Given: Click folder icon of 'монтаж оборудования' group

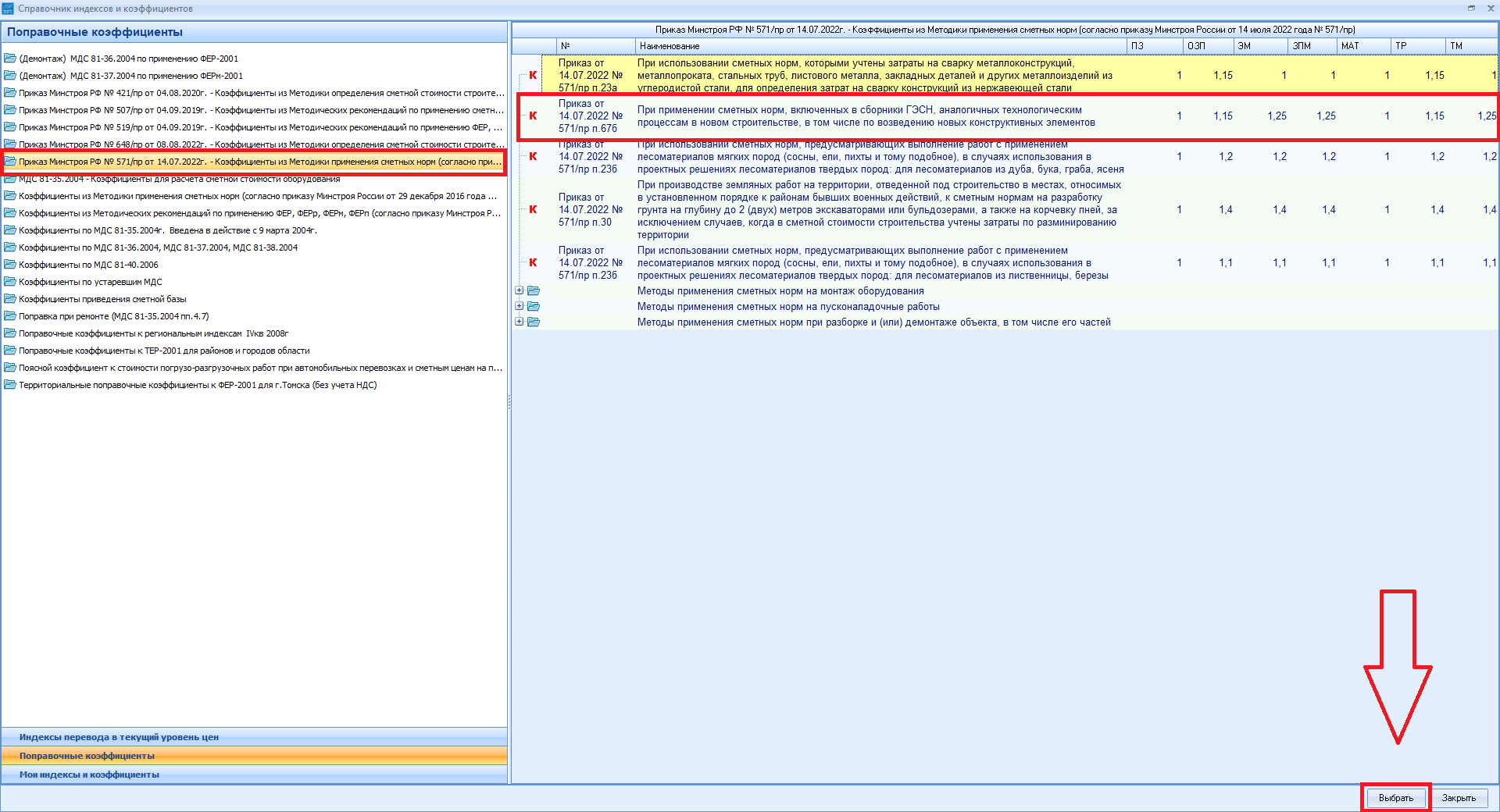Looking at the screenshot, I should click(534, 290).
